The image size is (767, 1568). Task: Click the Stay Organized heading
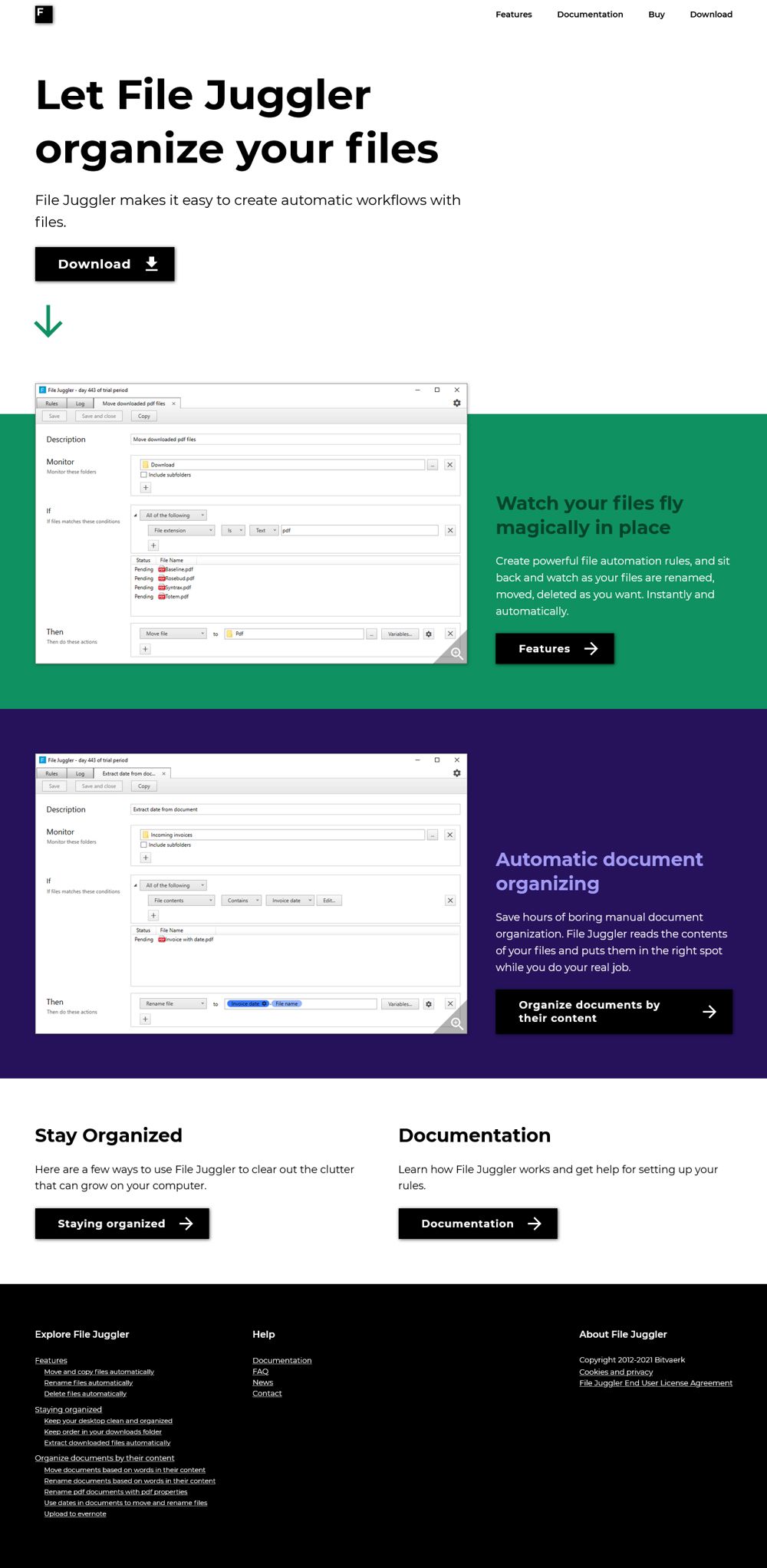click(109, 1135)
